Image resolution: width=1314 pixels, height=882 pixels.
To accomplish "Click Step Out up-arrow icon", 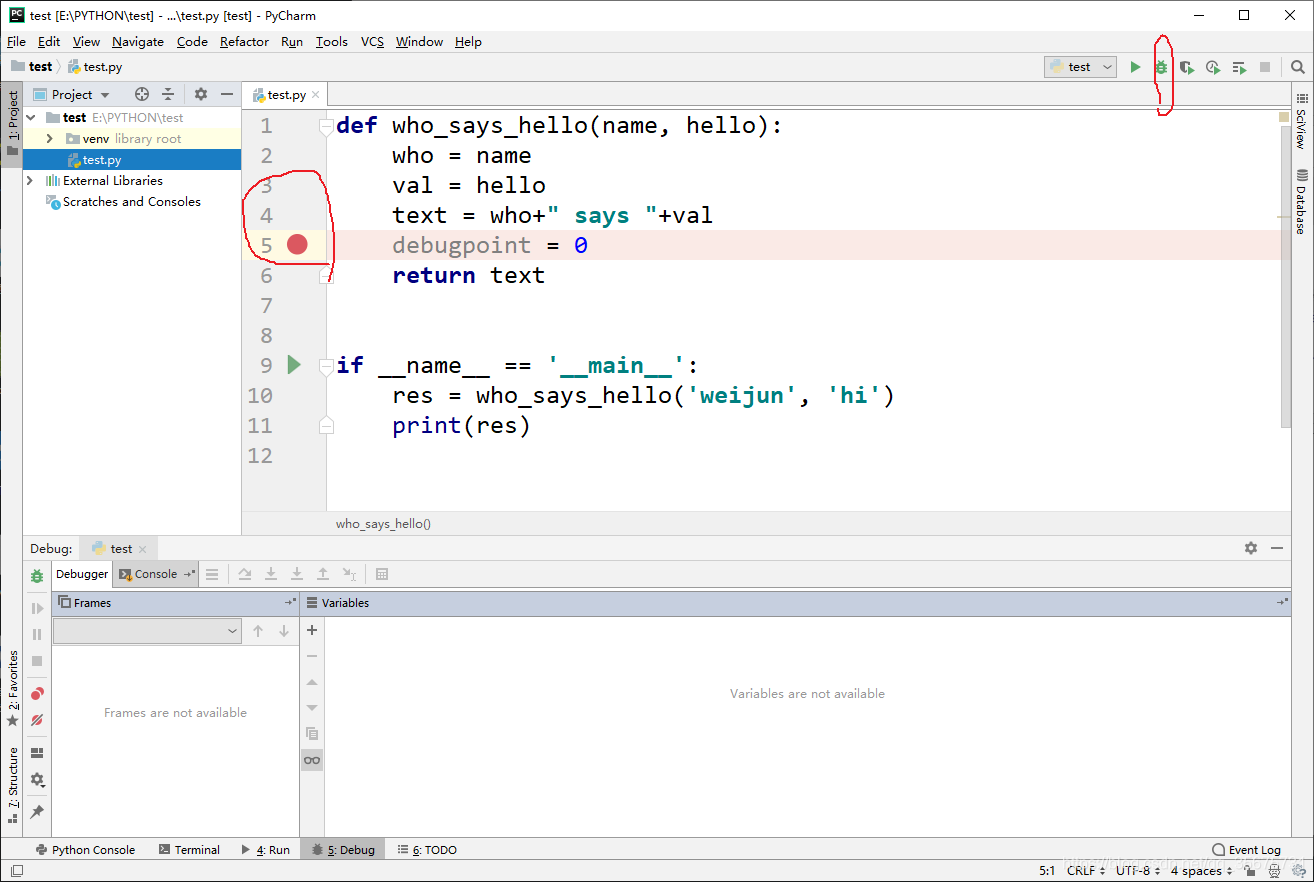I will click(x=323, y=574).
